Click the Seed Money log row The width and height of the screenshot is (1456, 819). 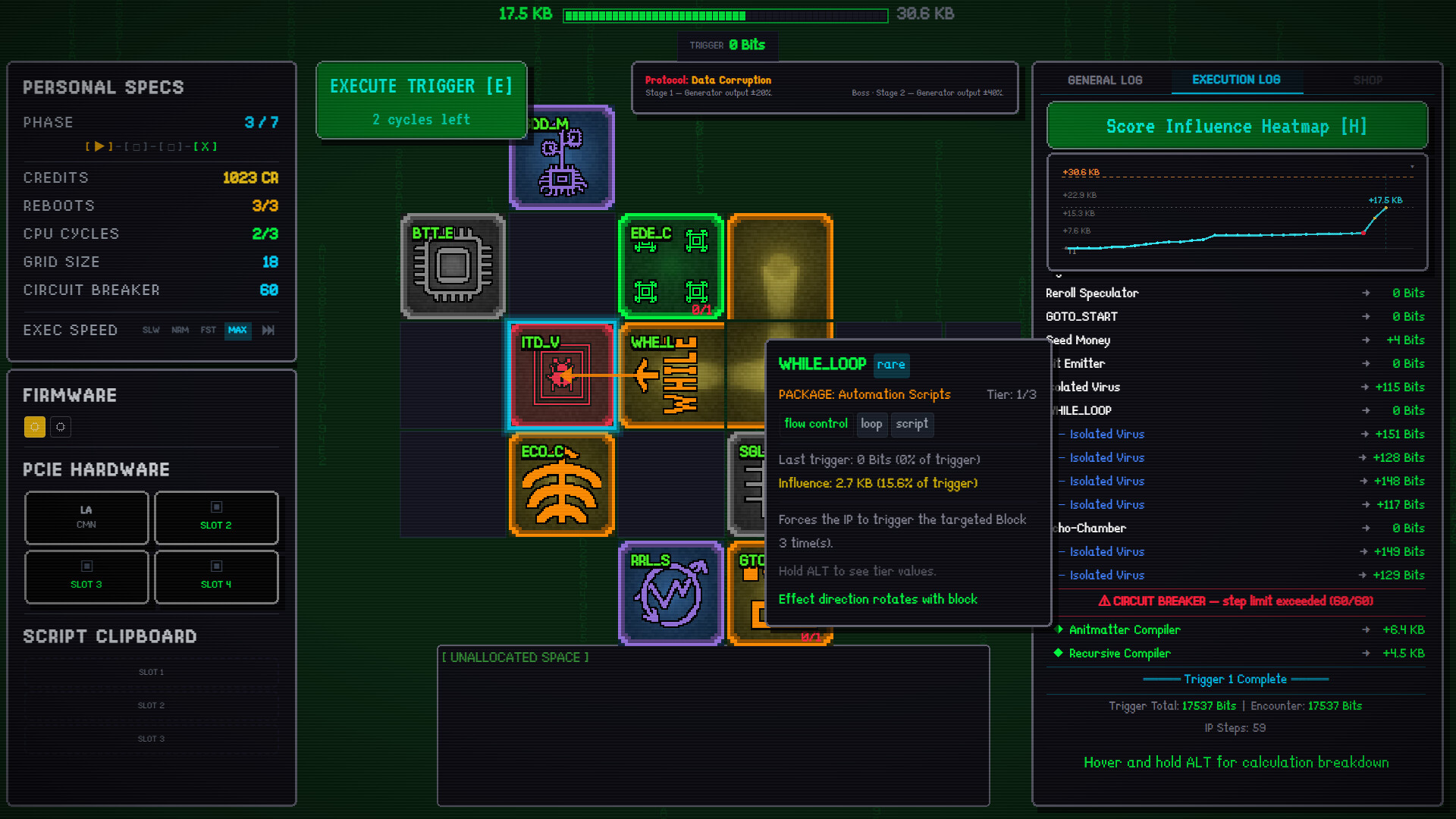pos(1236,340)
